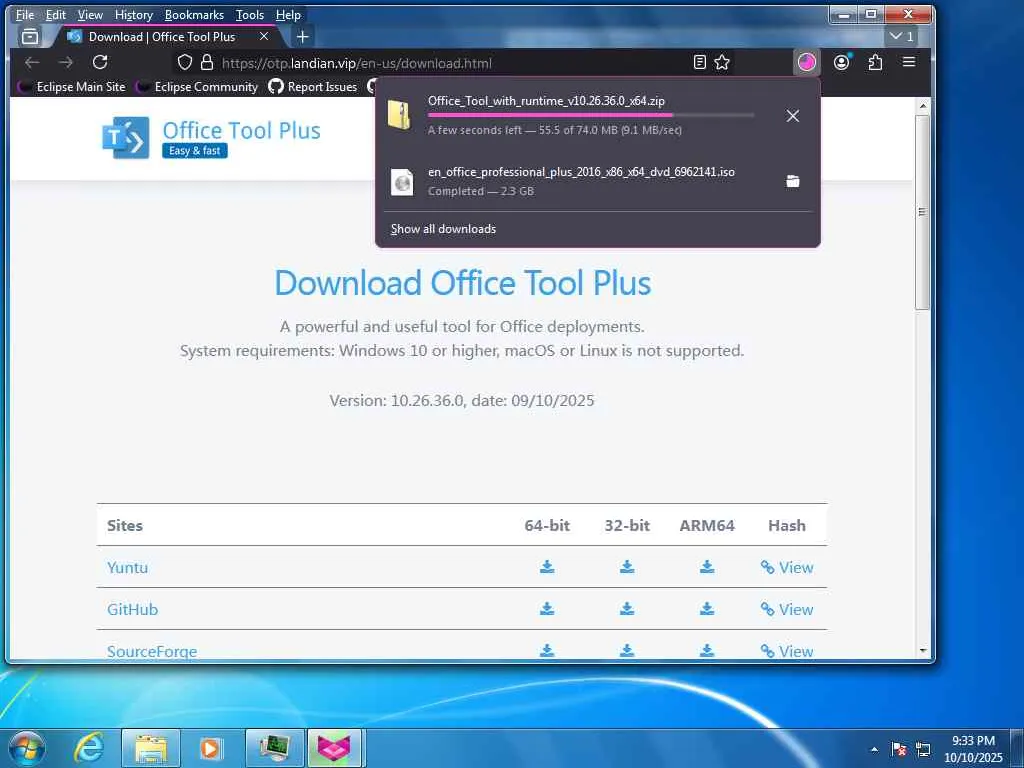This screenshot has height=768, width=1024.
Task: View hash for GitHub row
Action: [x=787, y=609]
